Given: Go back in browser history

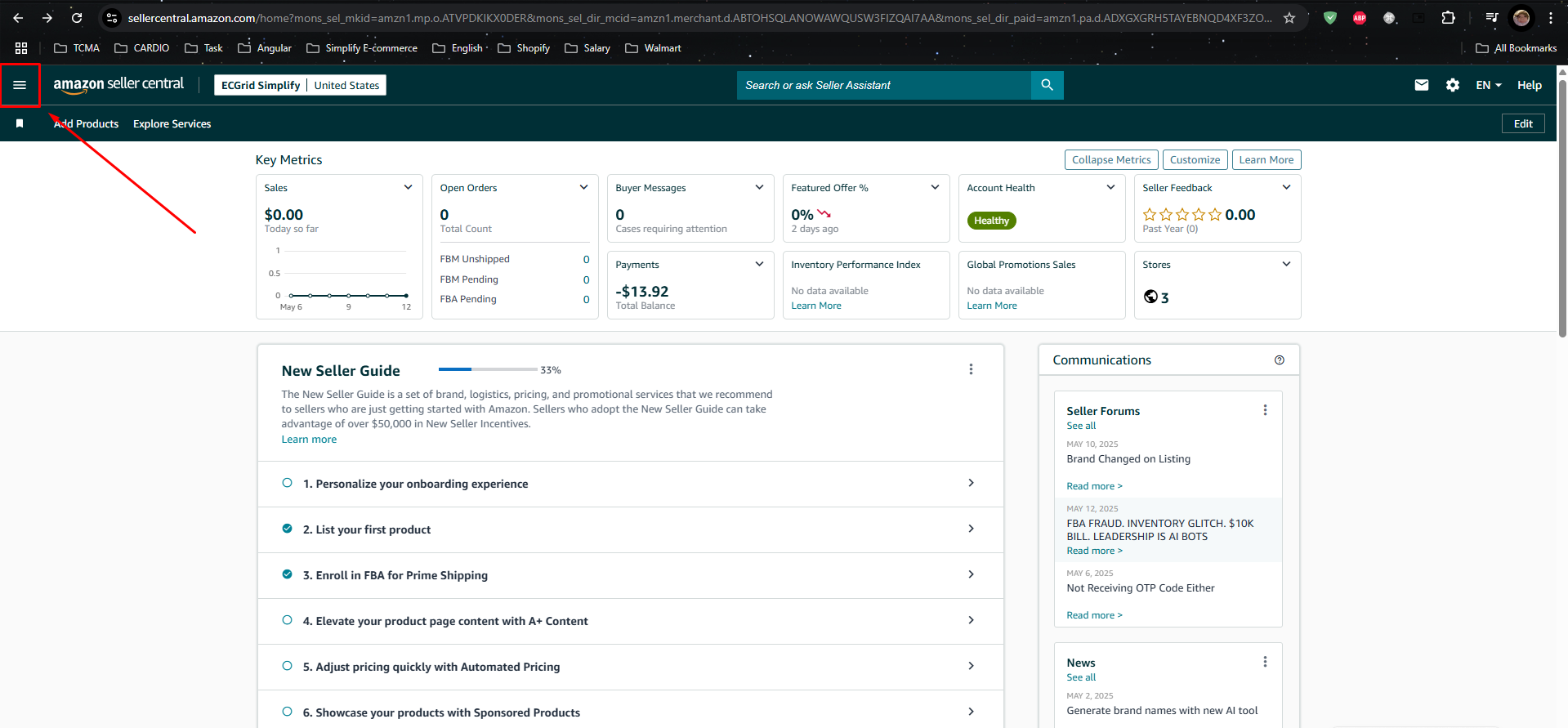Looking at the screenshot, I should (x=18, y=18).
